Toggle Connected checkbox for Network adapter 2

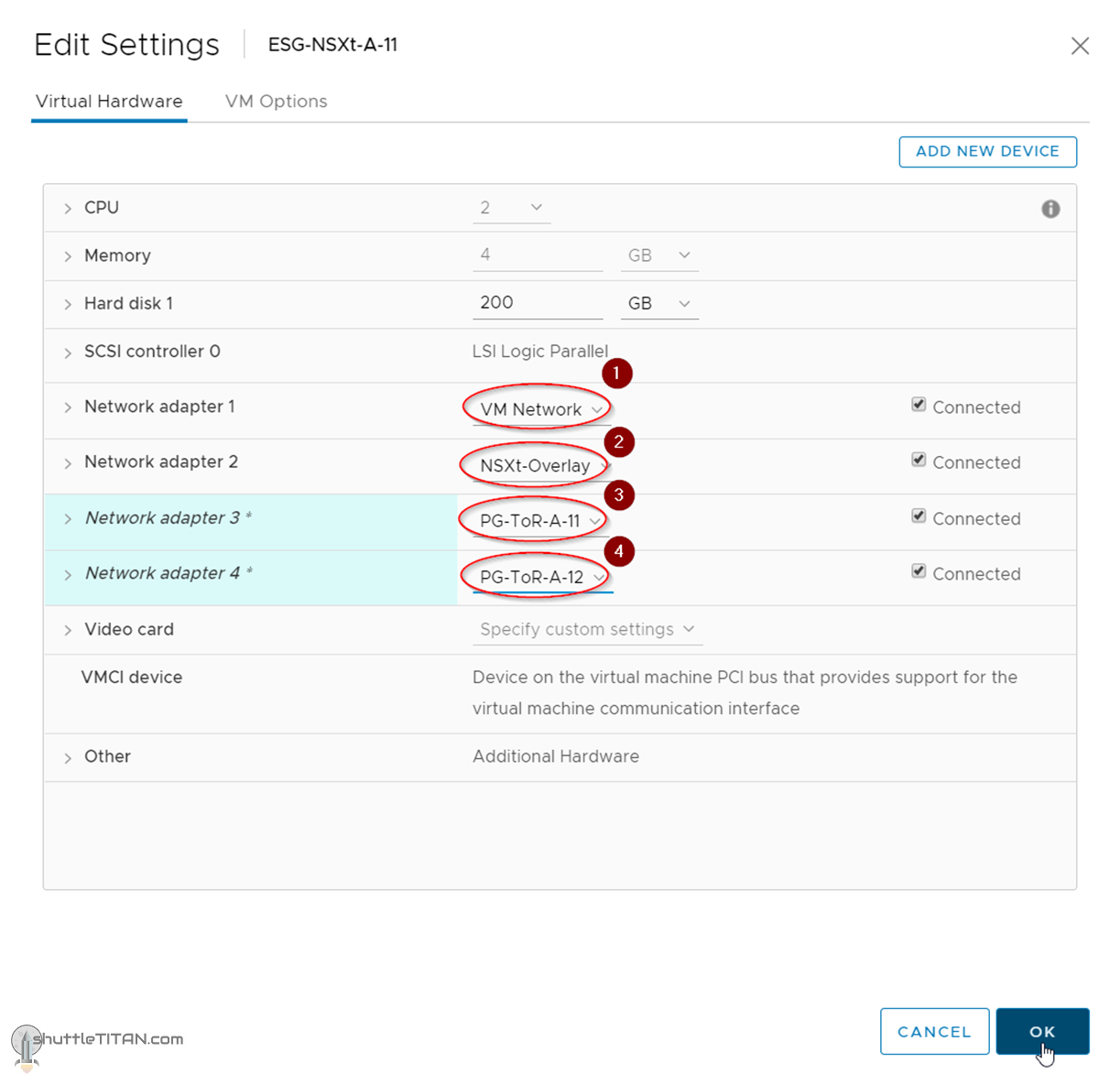pos(919,461)
